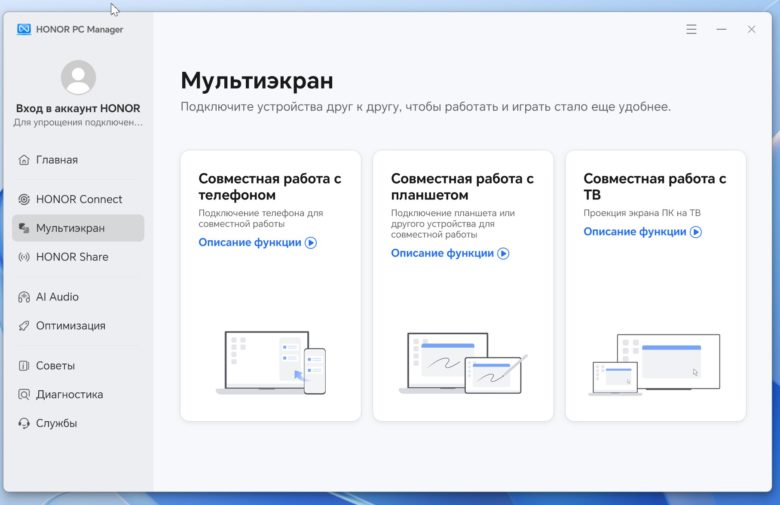Image resolution: width=780 pixels, height=505 pixels.
Task: Click the Для упрощения подключен… account hint
Action: pyautogui.click(x=78, y=122)
